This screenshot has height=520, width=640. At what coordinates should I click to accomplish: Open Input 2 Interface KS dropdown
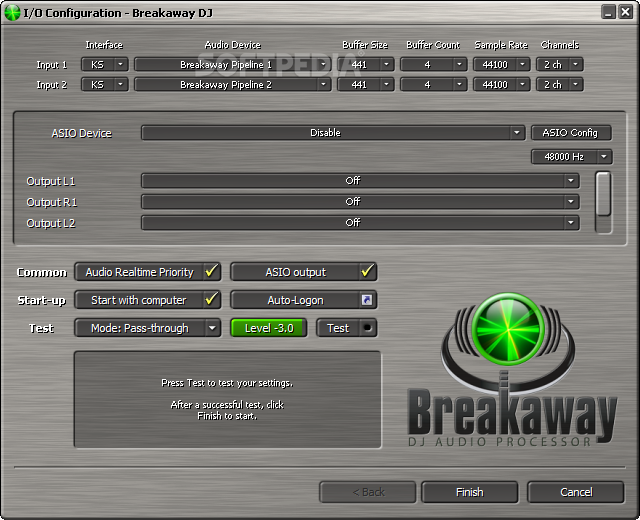pyautogui.click(x=105, y=84)
